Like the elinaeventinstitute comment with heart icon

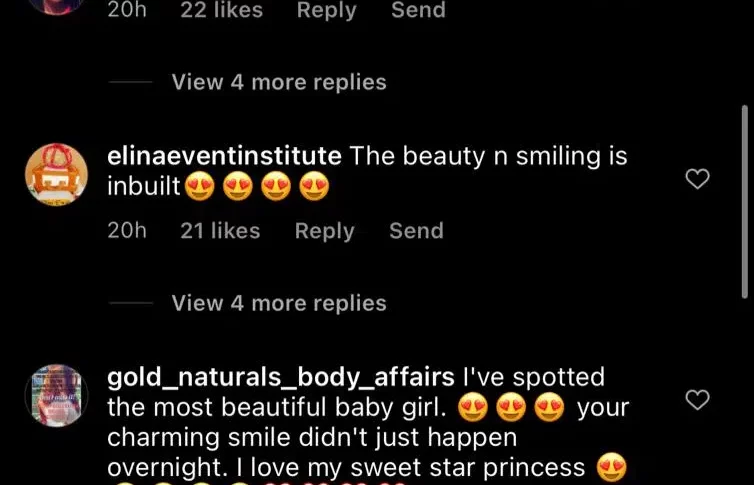(x=697, y=179)
